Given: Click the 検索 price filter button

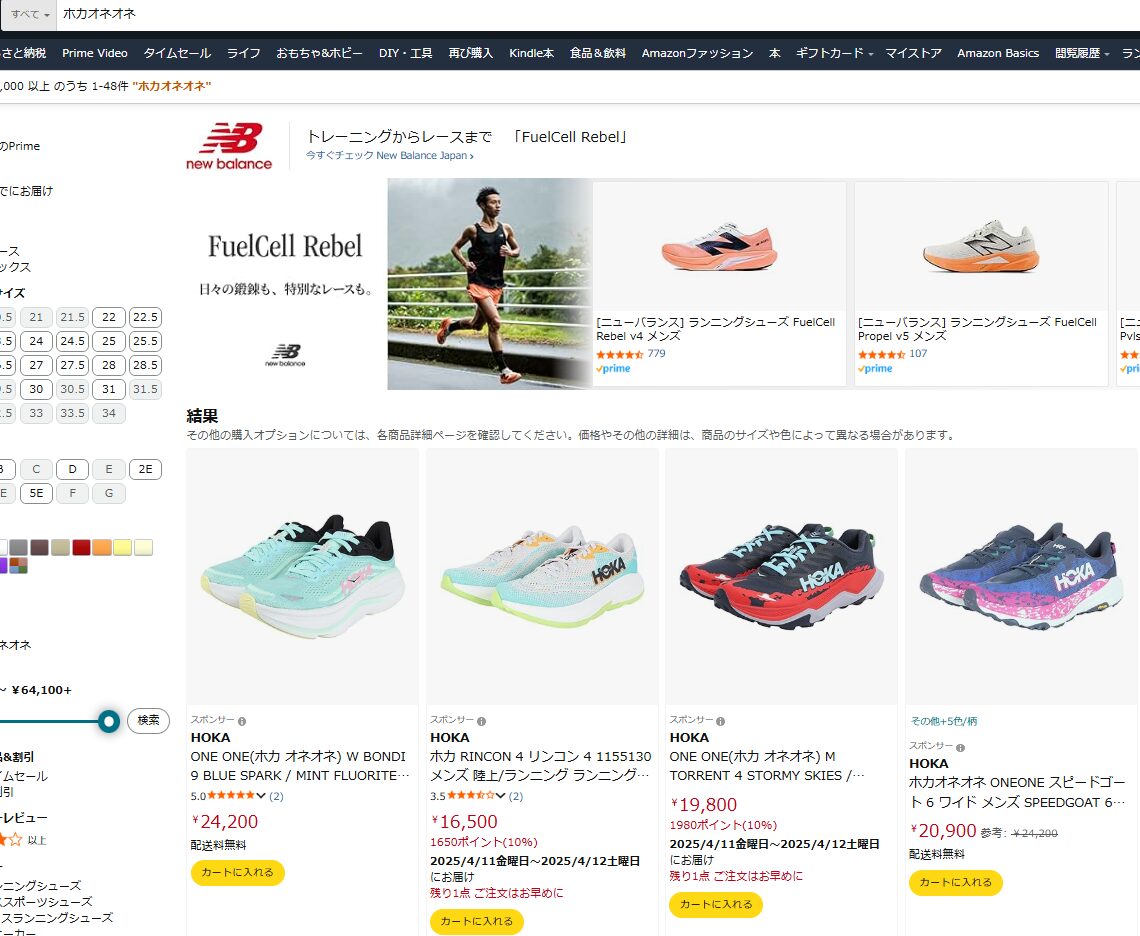Looking at the screenshot, I should tap(148, 720).
